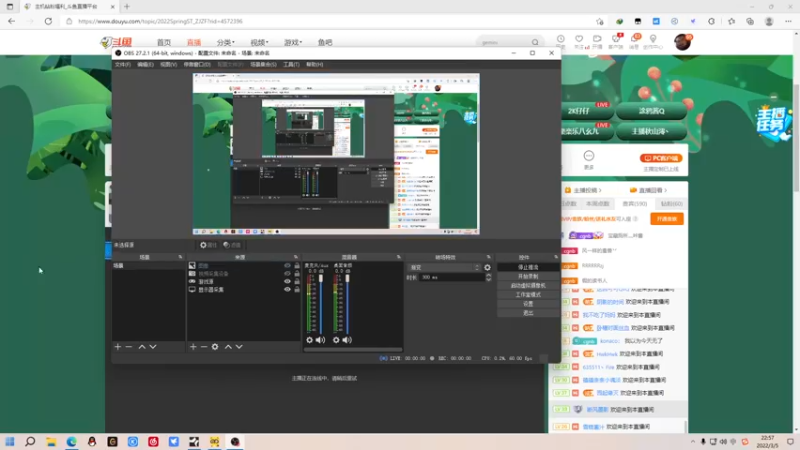Hide the 游戏源 source
The height and width of the screenshot is (450, 800).
click(x=287, y=281)
